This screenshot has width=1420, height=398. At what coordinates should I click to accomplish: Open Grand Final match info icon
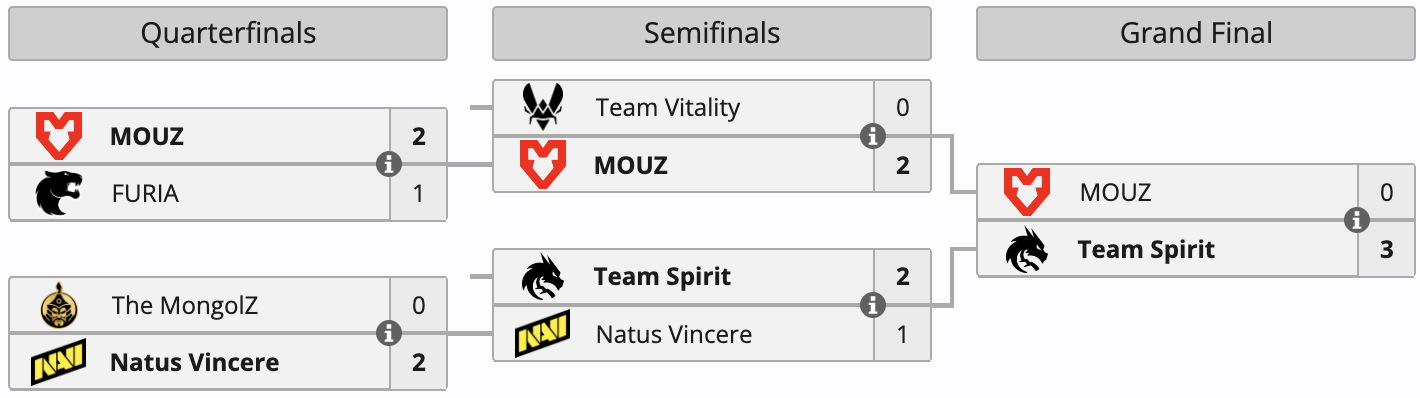(x=1357, y=220)
